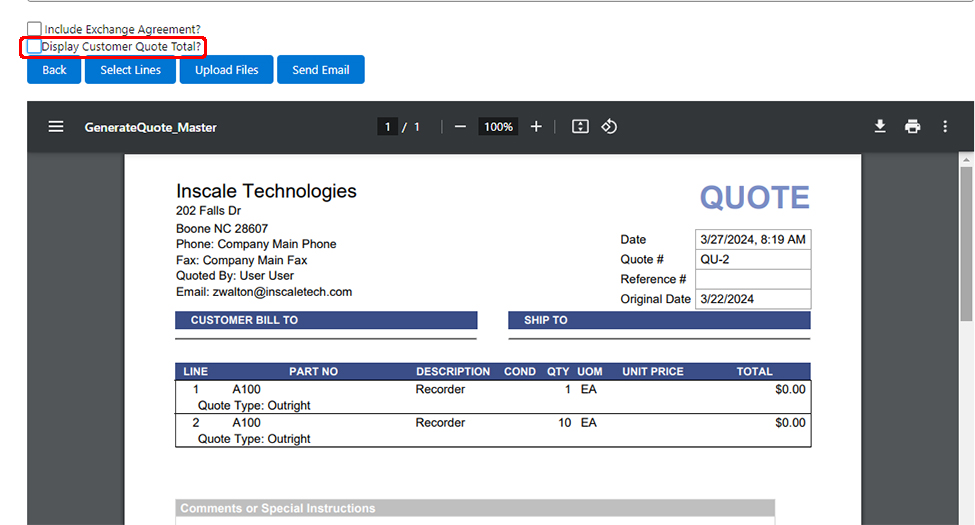The image size is (975, 525).
Task: Click the 202 Falls Dr address line
Action: click(208, 211)
